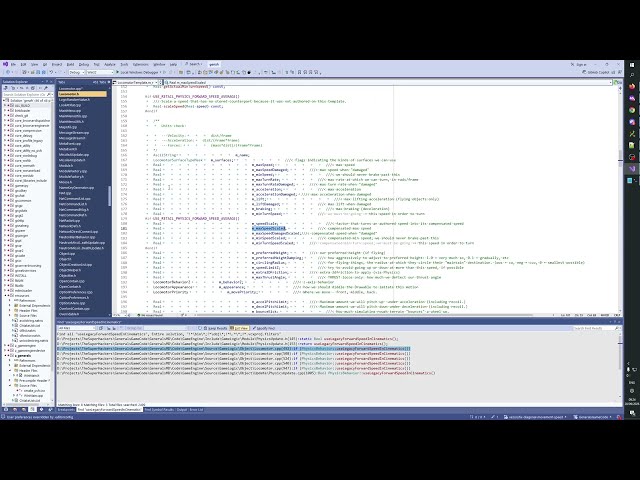Switch to the Output tab
This screenshot has width=640, height=480.
tap(182, 409)
